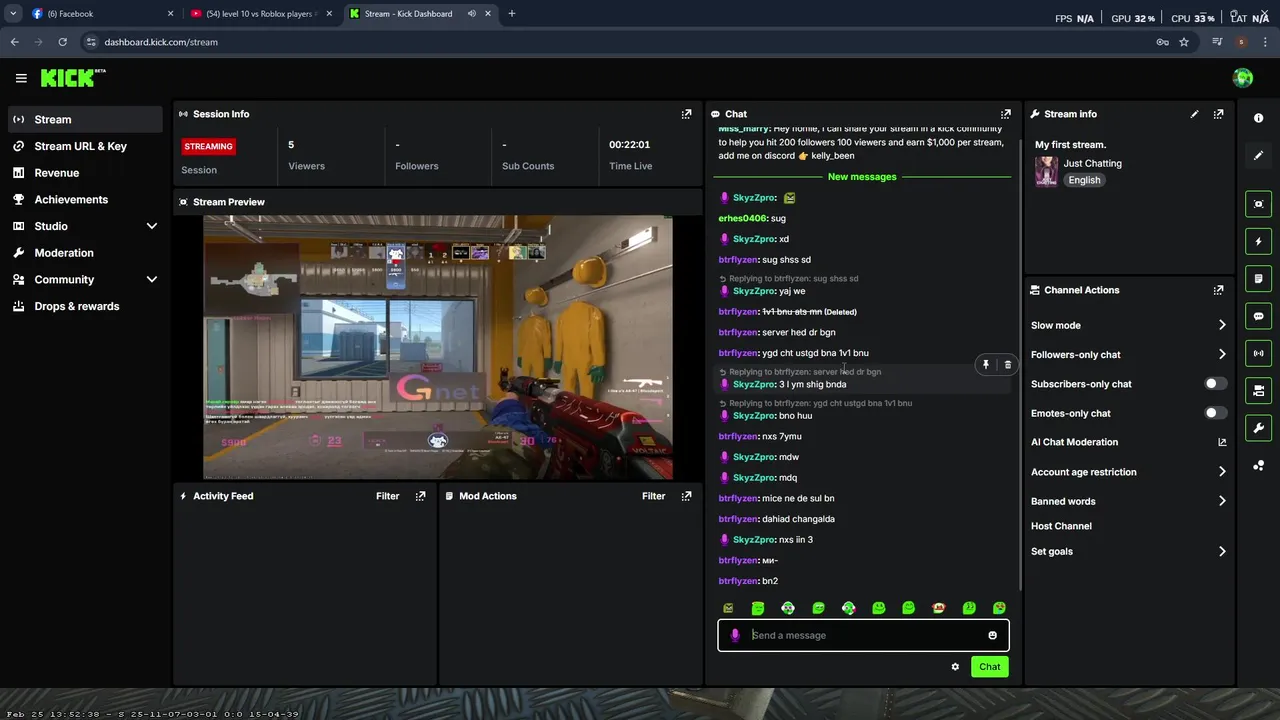Open Drops & rewards page
The image size is (1280, 720).
coord(85,306)
